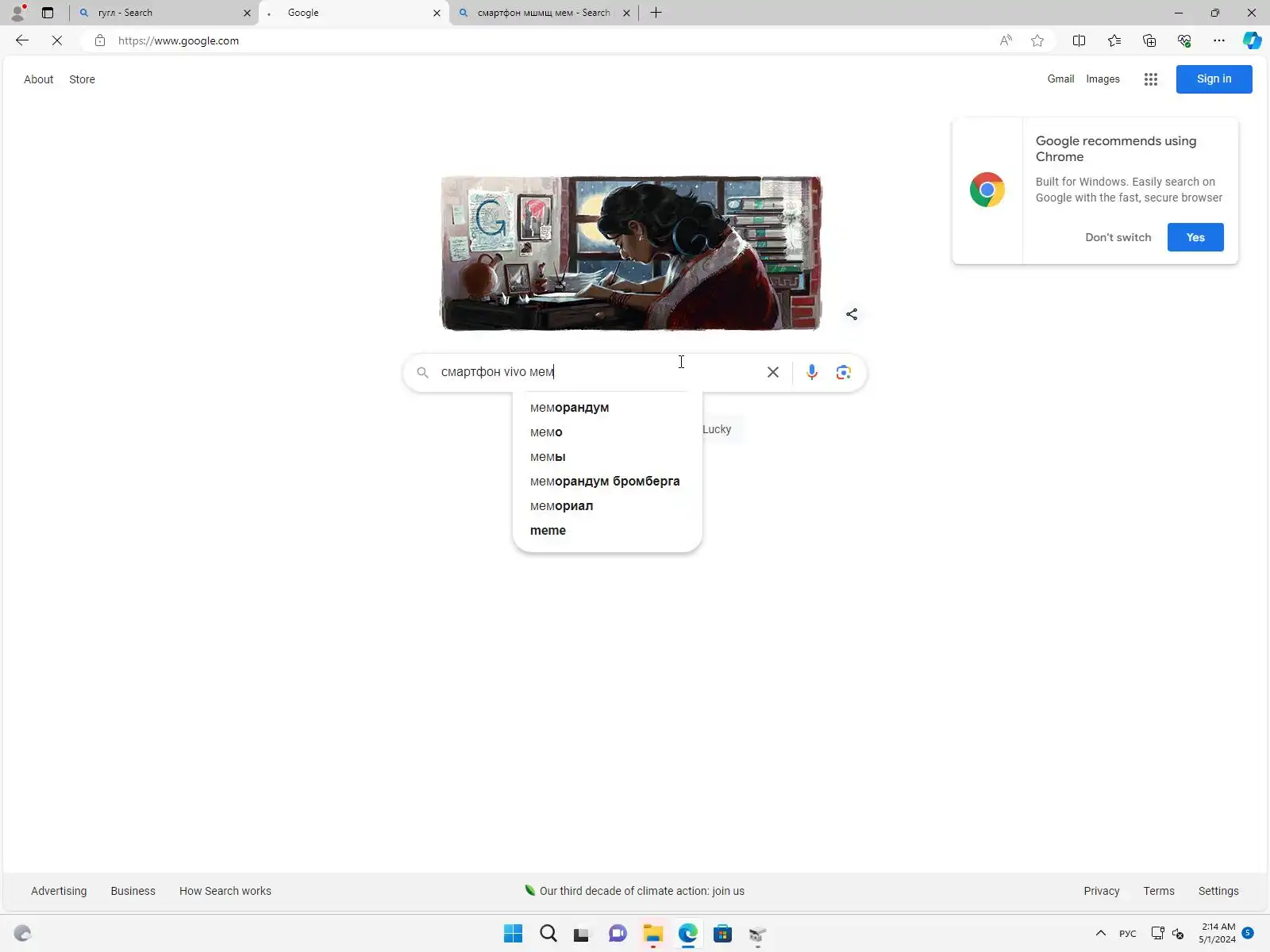Open the Terms footer link
This screenshot has width=1270, height=952.
coord(1159,891)
